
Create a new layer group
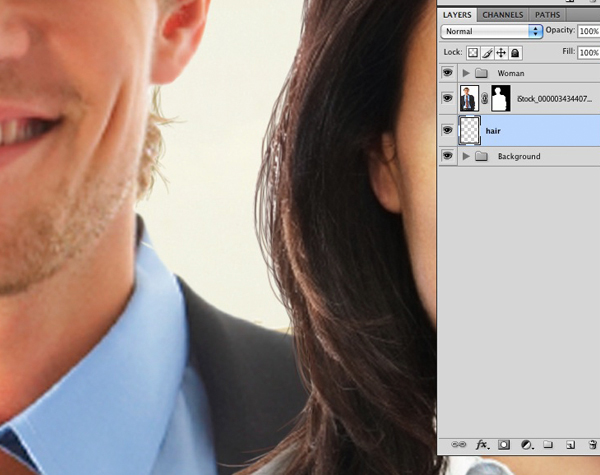click(x=548, y=444)
